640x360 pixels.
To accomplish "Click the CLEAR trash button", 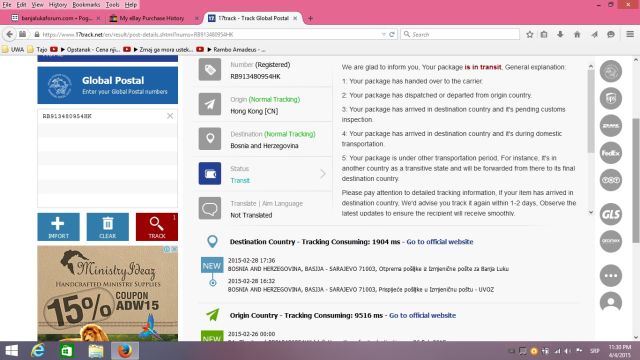I will click(x=107, y=227).
